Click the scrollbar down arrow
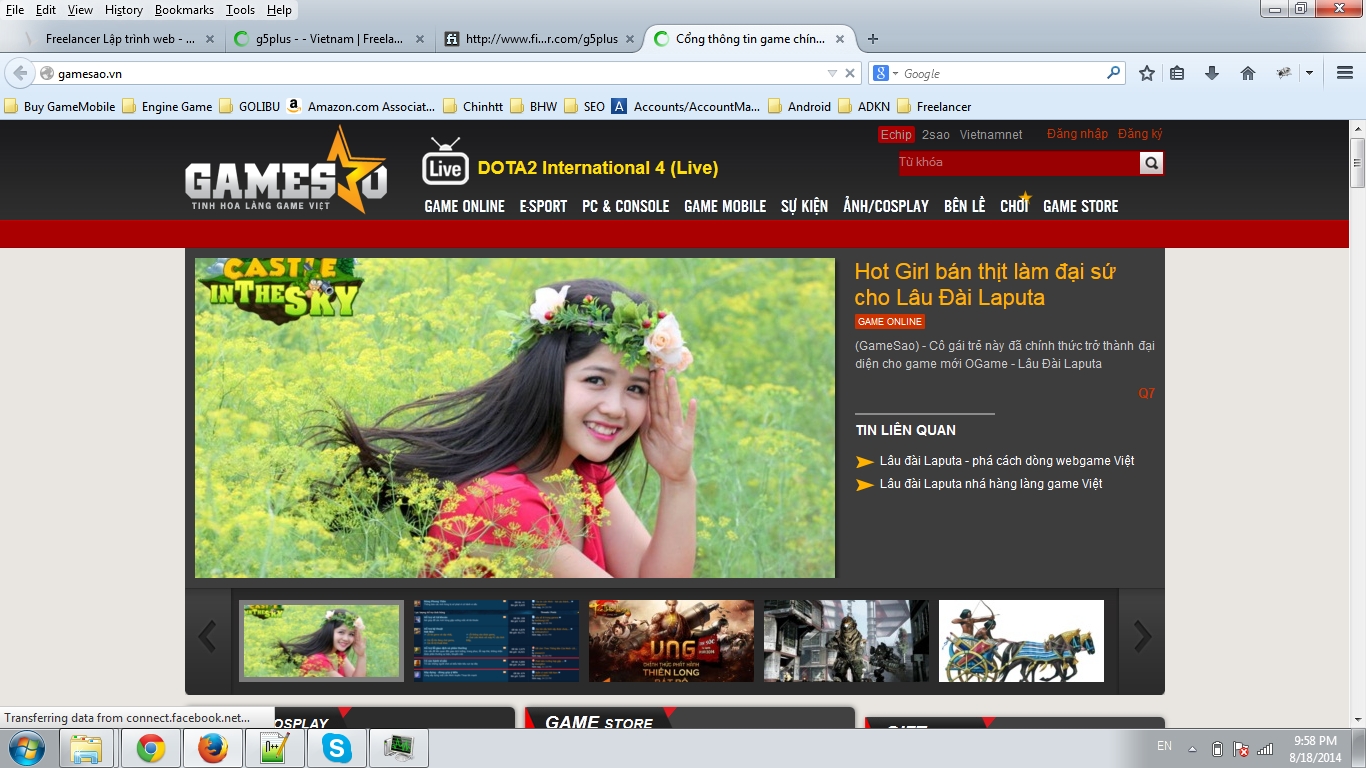The width and height of the screenshot is (1366, 768). pyautogui.click(x=1357, y=720)
